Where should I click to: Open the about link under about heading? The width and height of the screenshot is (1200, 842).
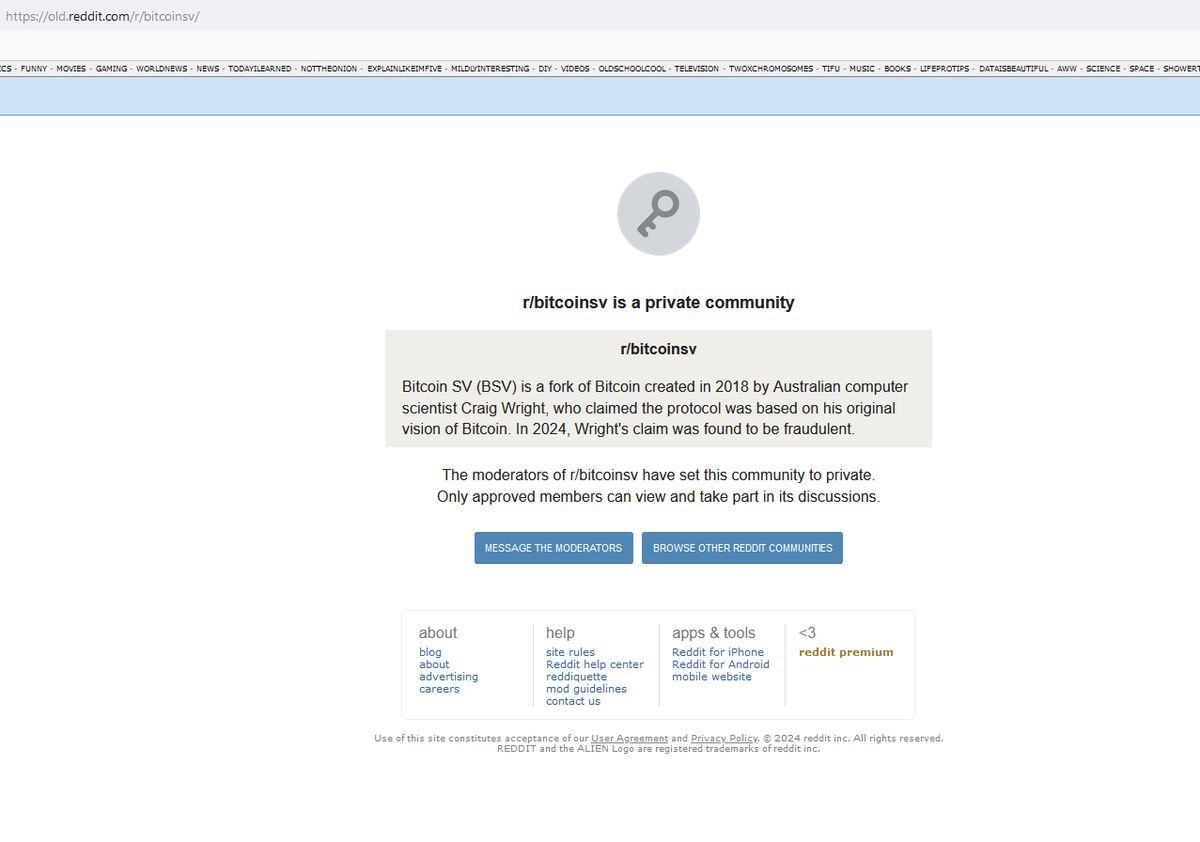[434, 664]
